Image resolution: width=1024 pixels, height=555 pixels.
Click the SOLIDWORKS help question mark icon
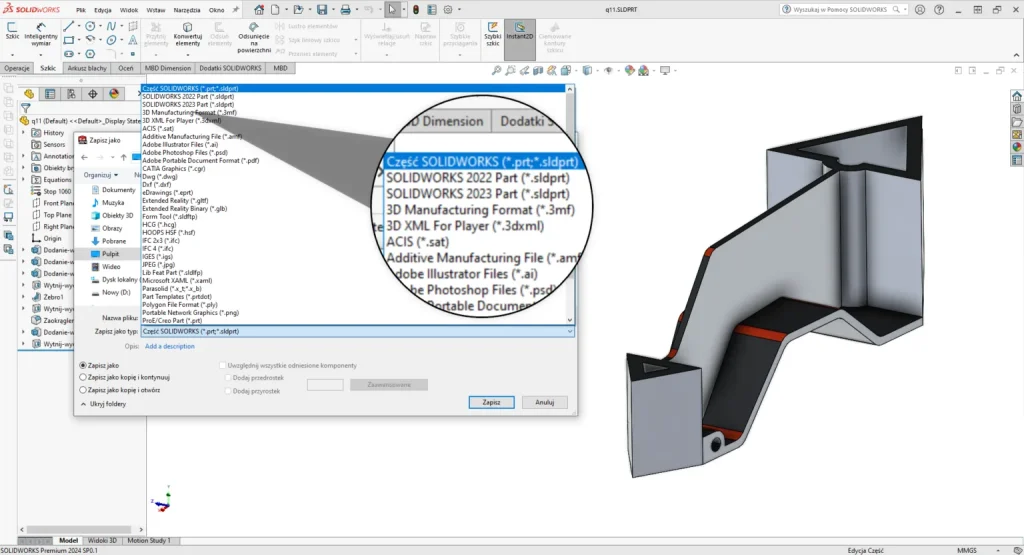coord(939,10)
